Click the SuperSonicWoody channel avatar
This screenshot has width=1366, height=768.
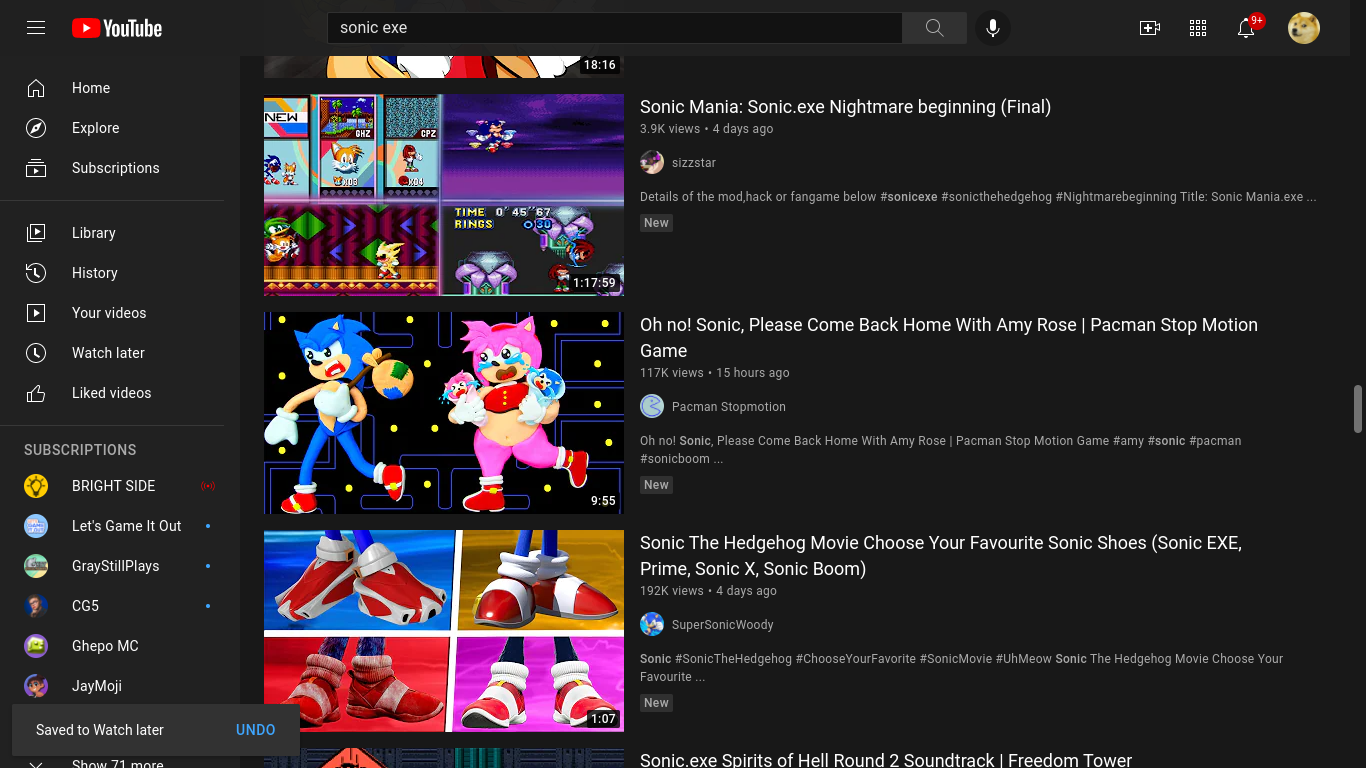pyautogui.click(x=652, y=625)
